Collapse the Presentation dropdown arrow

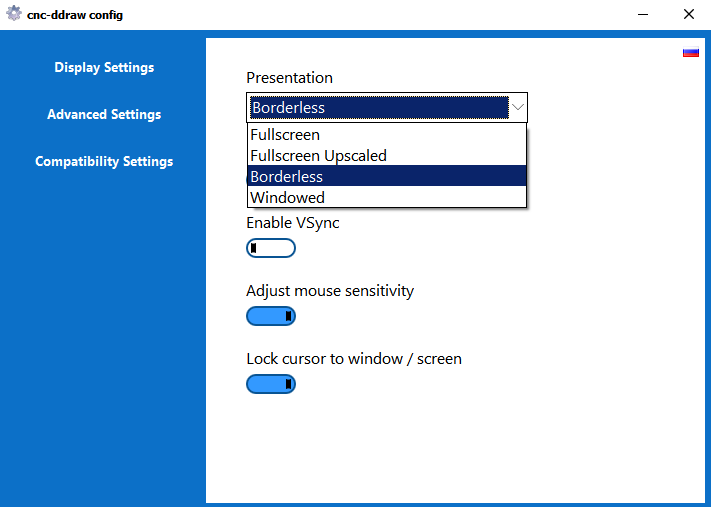pos(518,107)
